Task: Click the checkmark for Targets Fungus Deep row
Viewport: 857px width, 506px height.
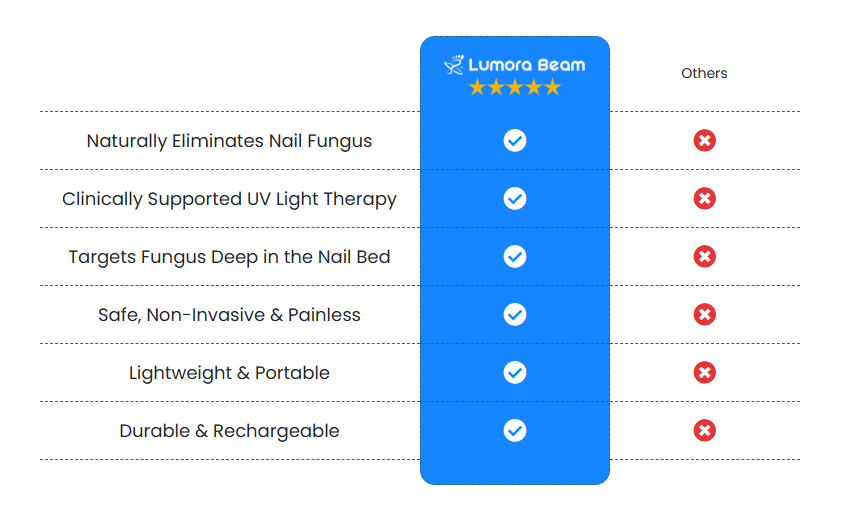Action: [515, 256]
